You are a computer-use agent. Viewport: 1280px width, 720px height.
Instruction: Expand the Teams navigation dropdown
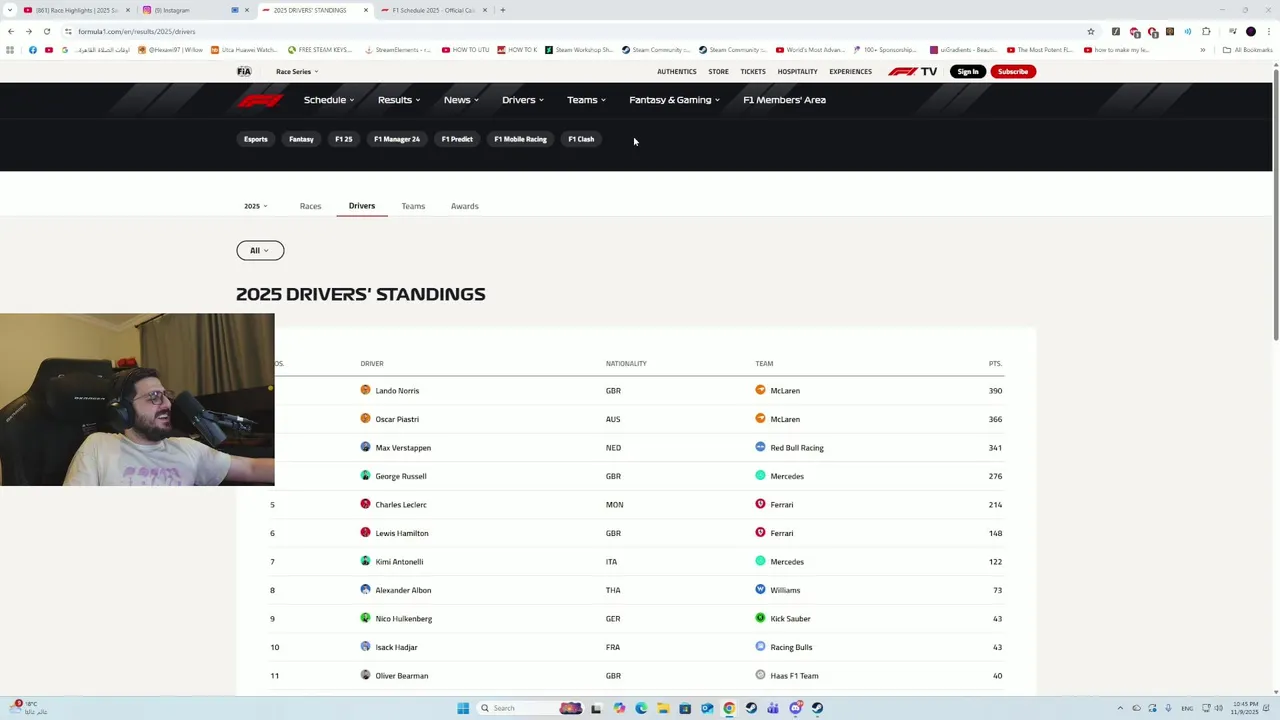(x=586, y=100)
